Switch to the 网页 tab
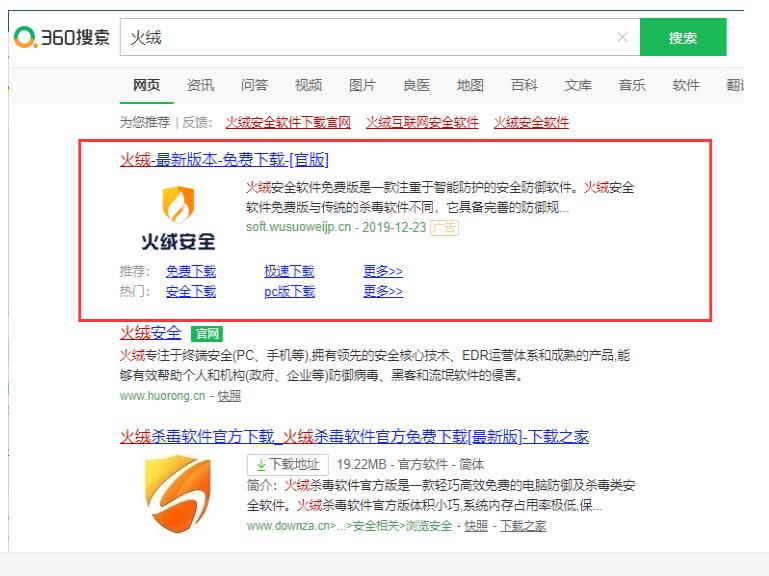Viewport: 769px width, 576px height. (x=146, y=85)
